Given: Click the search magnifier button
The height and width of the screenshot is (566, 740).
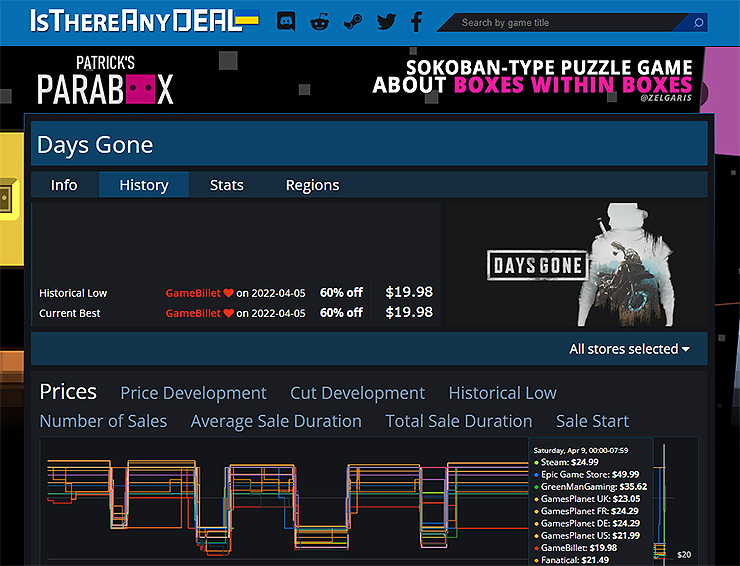Looking at the screenshot, I should [x=698, y=23].
